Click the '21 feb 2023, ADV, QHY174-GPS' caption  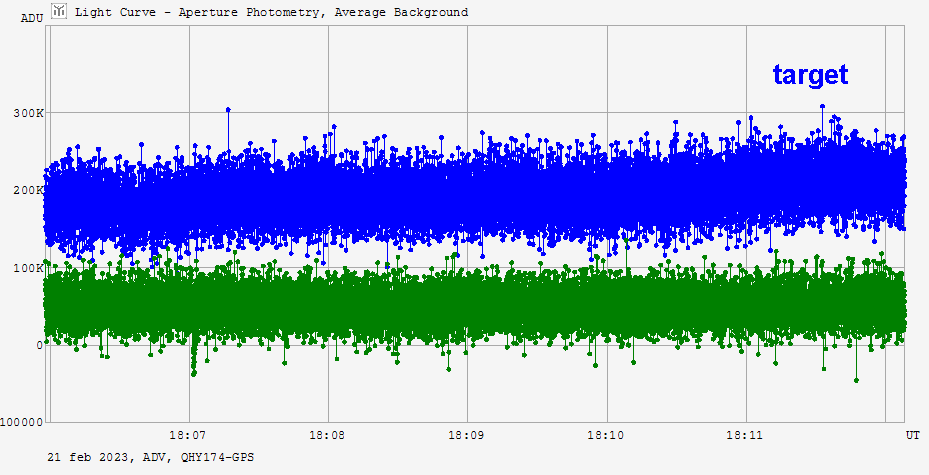(151, 457)
